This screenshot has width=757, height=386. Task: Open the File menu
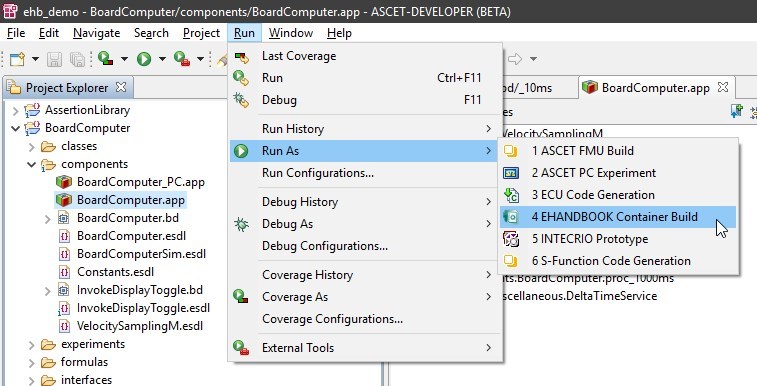tap(16, 33)
